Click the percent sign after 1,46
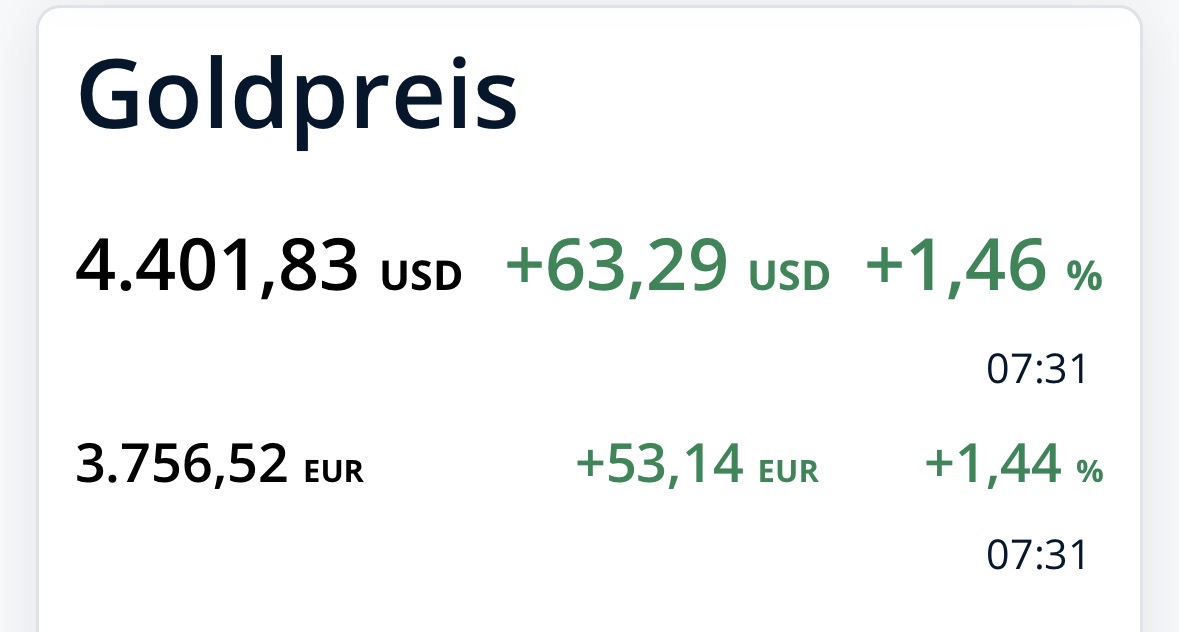Screen dimensions: 1179x632 1084,275
